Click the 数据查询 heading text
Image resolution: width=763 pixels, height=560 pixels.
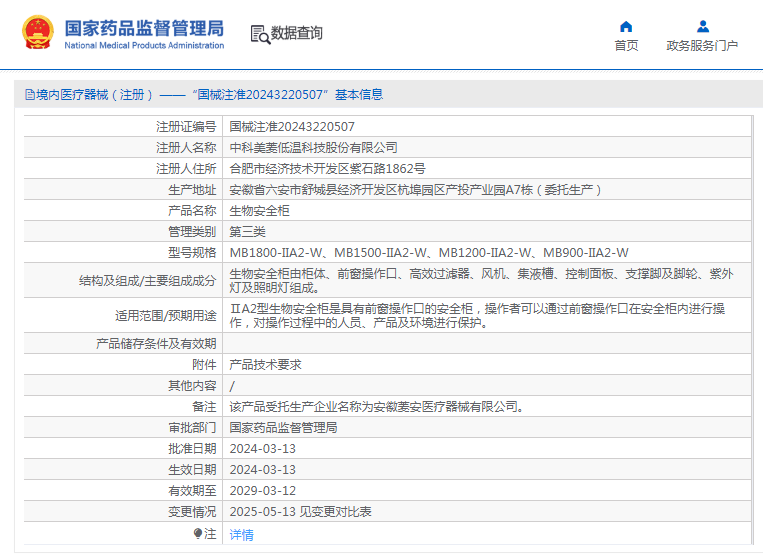coord(296,33)
